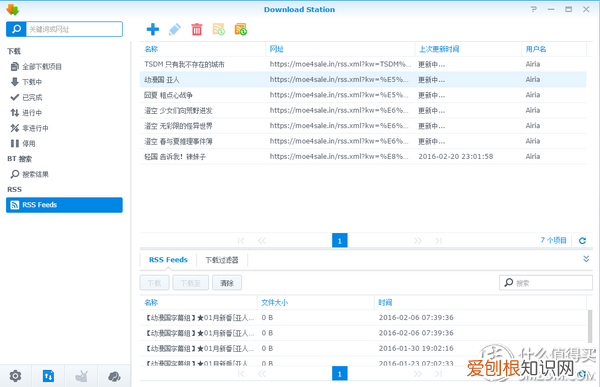Viewport: 600px width, 387px height.
Task: Select 已完成 in the sidebar
Action: pyautogui.click(x=64, y=97)
